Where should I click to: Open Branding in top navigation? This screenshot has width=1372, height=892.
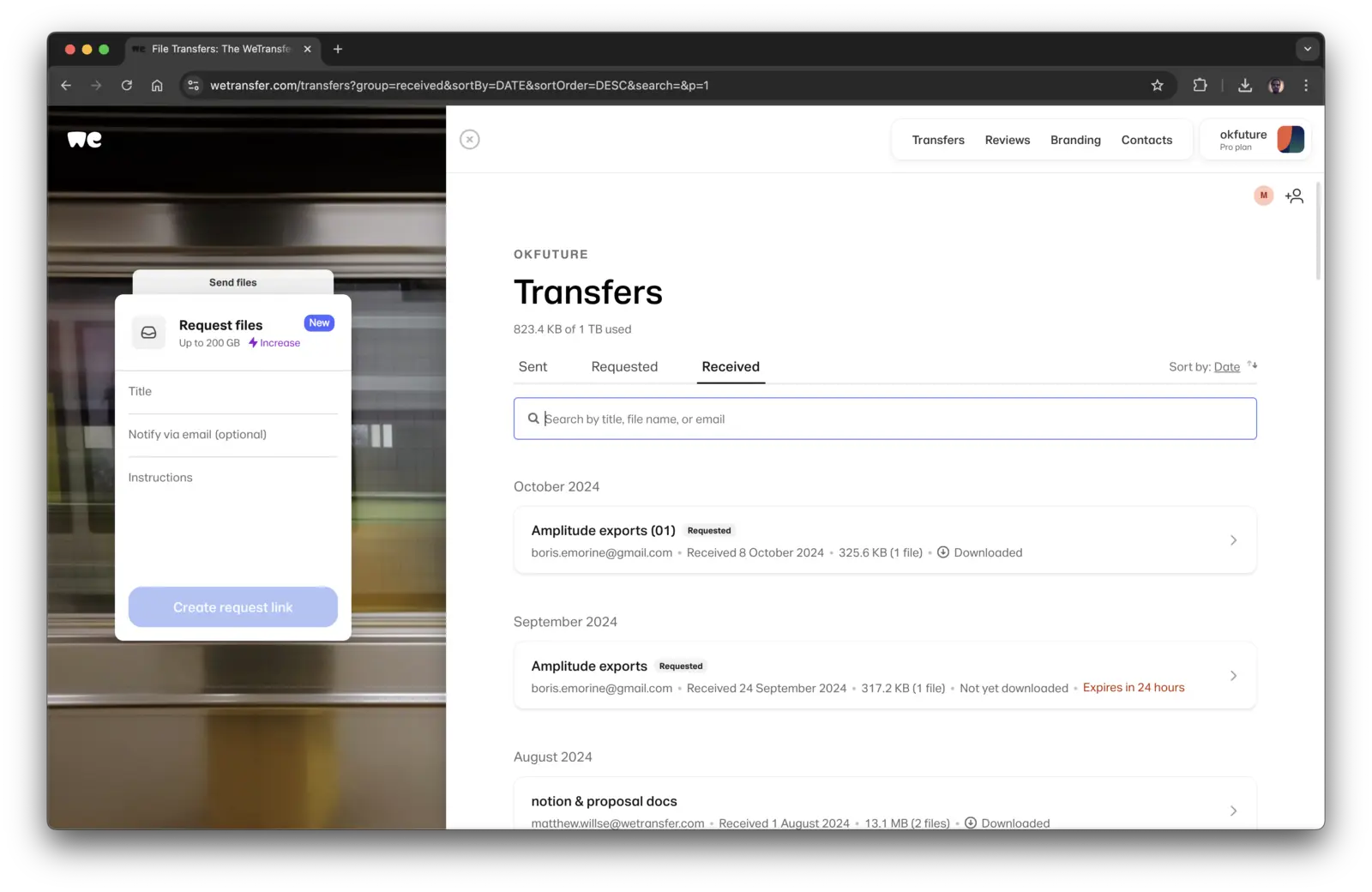tap(1075, 140)
